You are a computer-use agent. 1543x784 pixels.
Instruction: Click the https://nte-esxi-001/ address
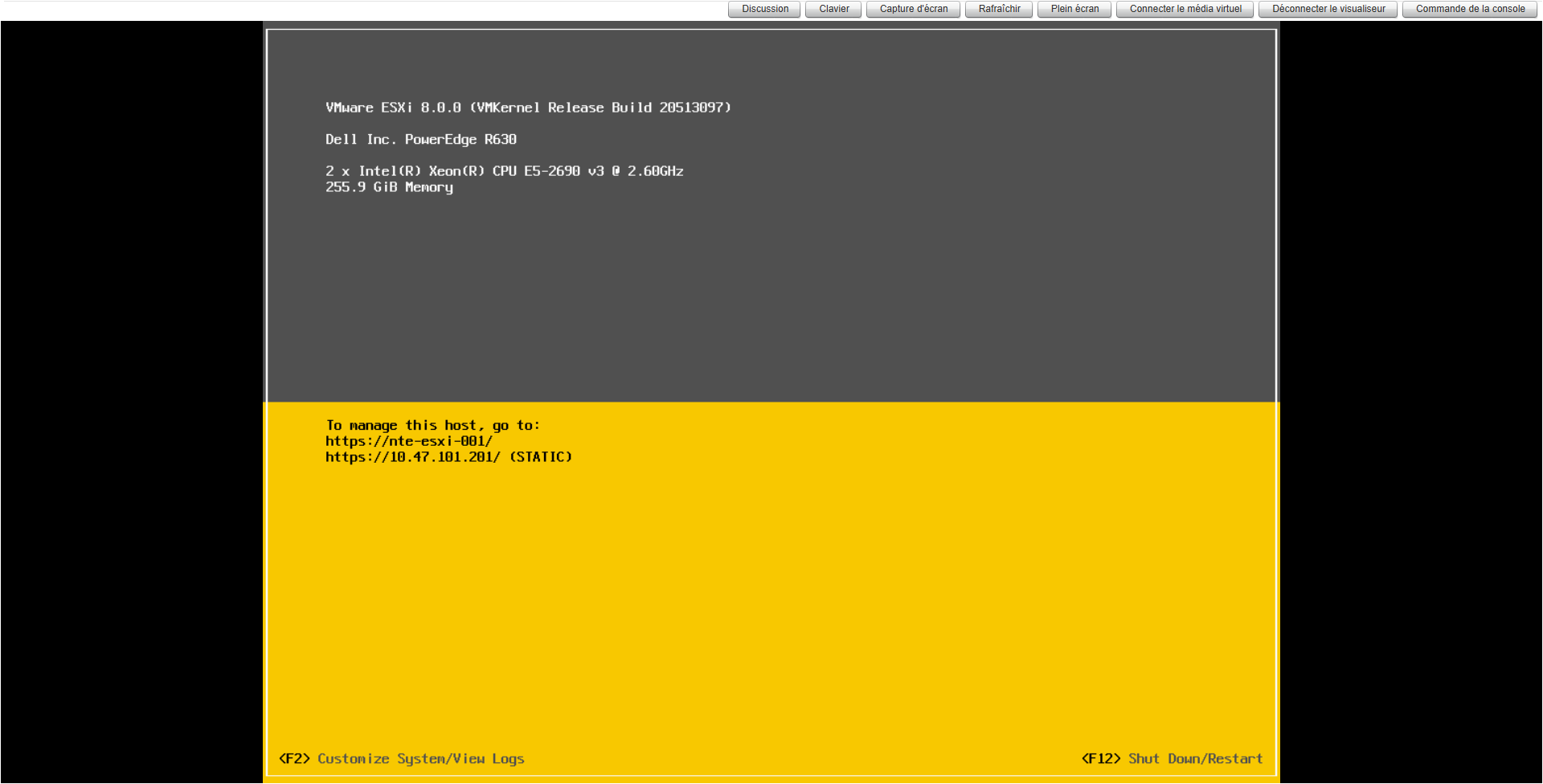coord(408,441)
